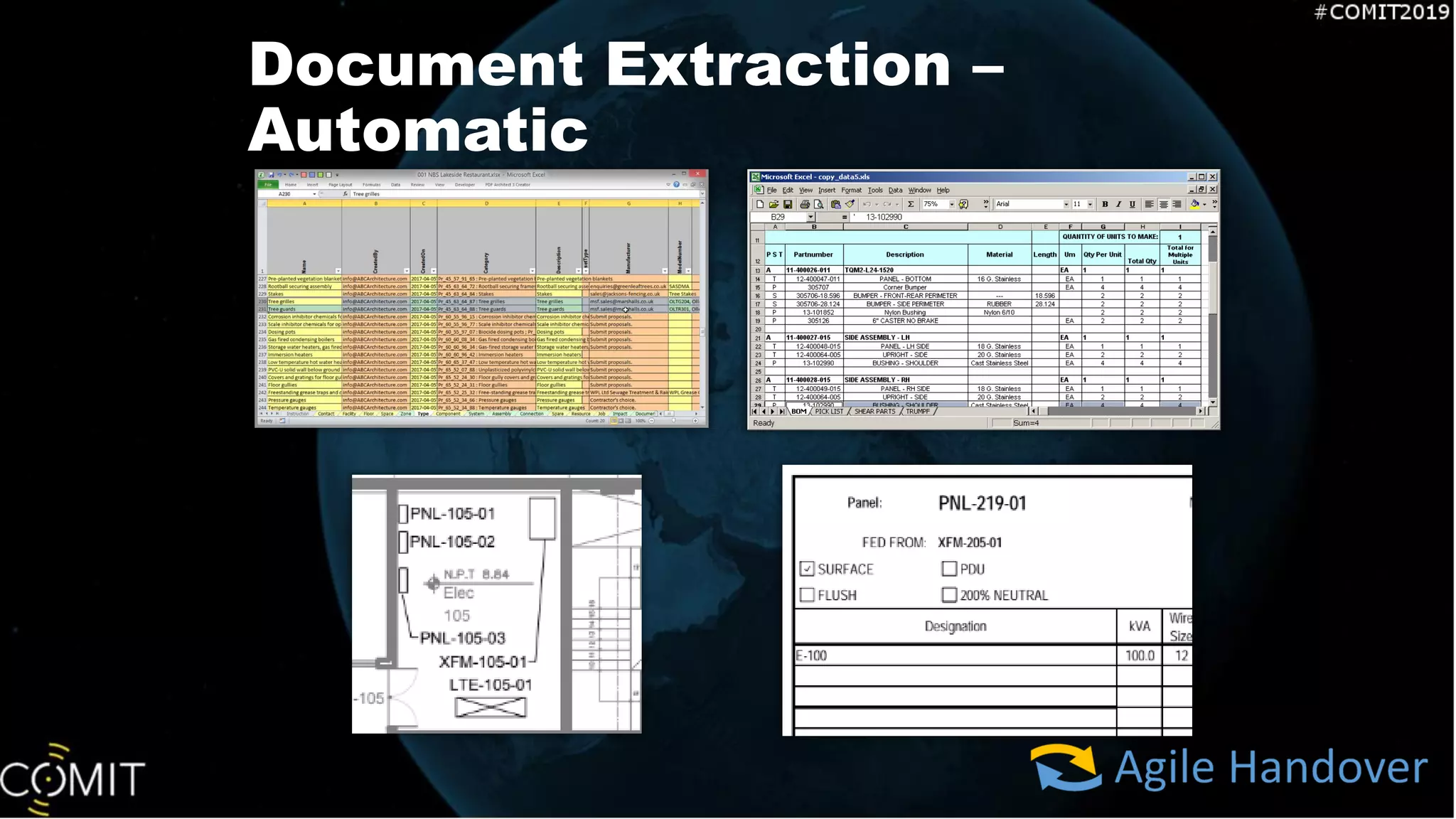Open Print Preview in copy_data5.xls toolbar
This screenshot has height=819, width=1456.
[x=818, y=204]
